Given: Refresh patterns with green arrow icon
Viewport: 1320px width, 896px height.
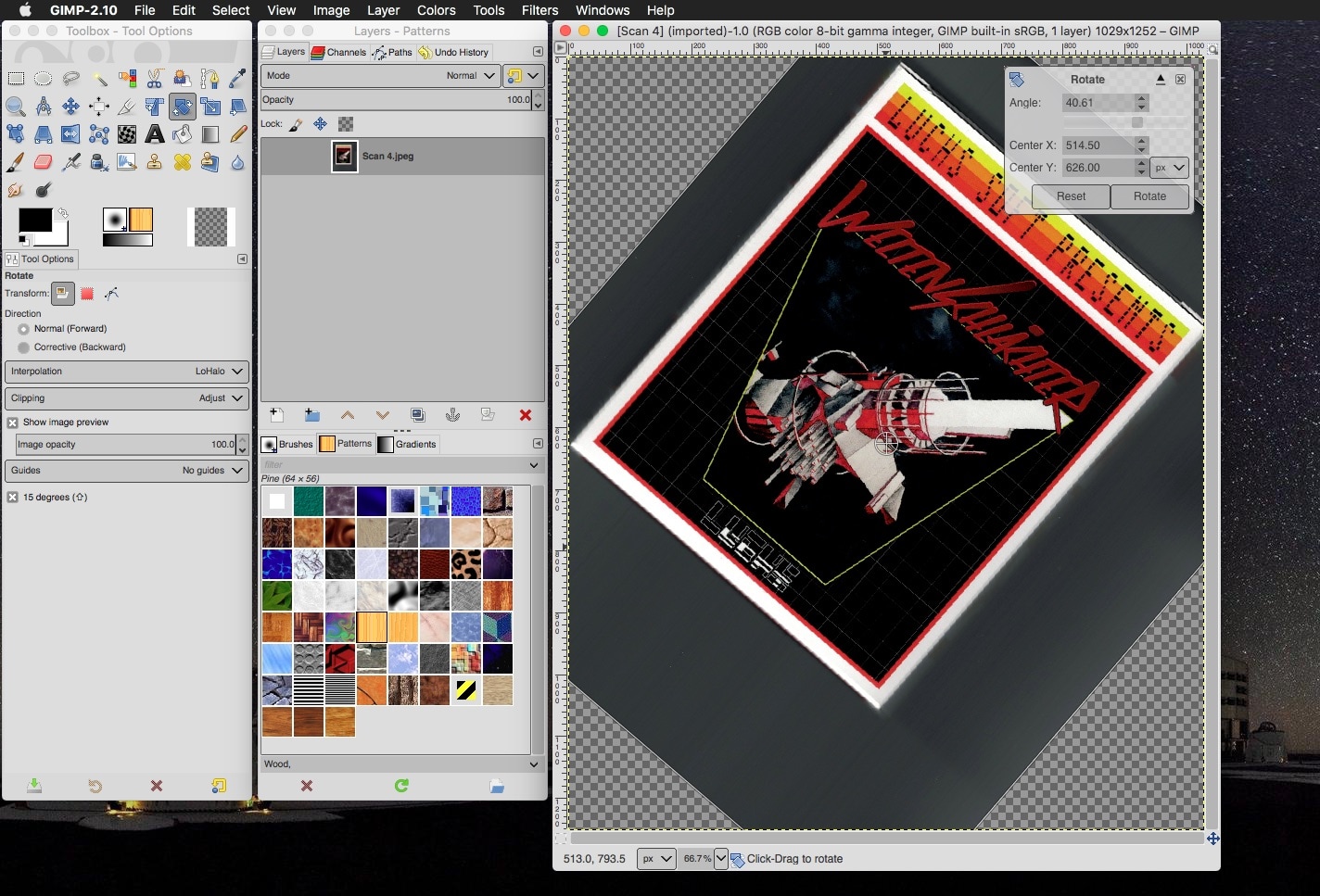Looking at the screenshot, I should point(401,786).
